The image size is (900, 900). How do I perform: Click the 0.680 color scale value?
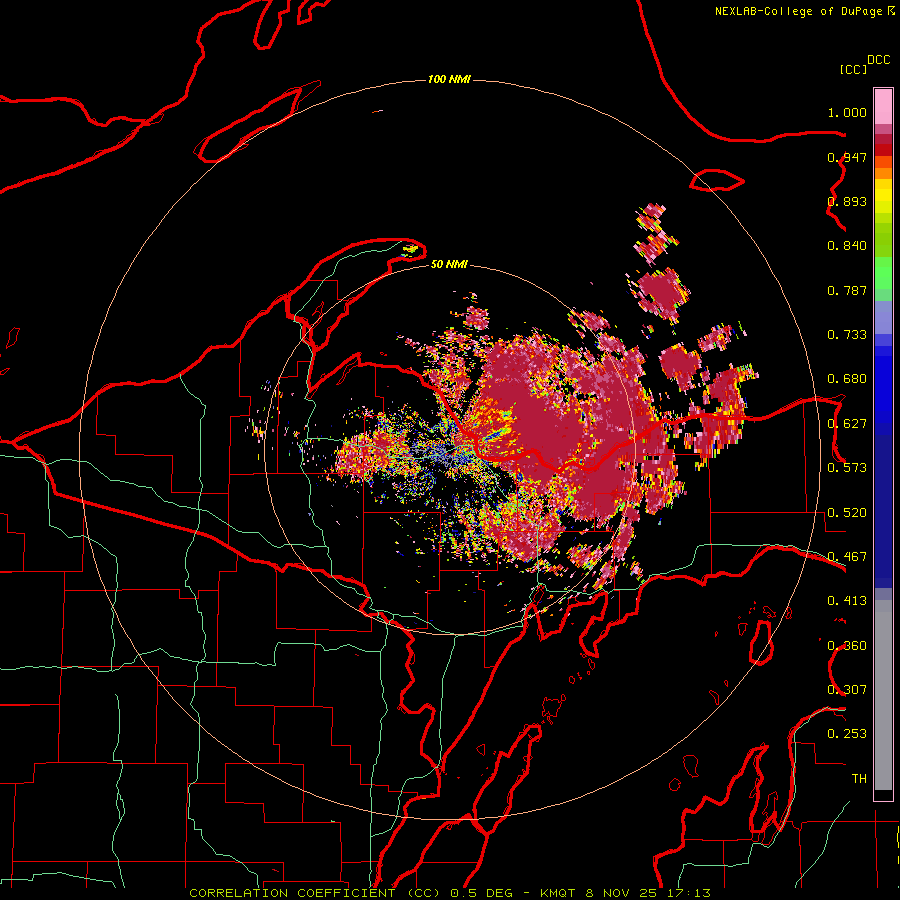[847, 379]
